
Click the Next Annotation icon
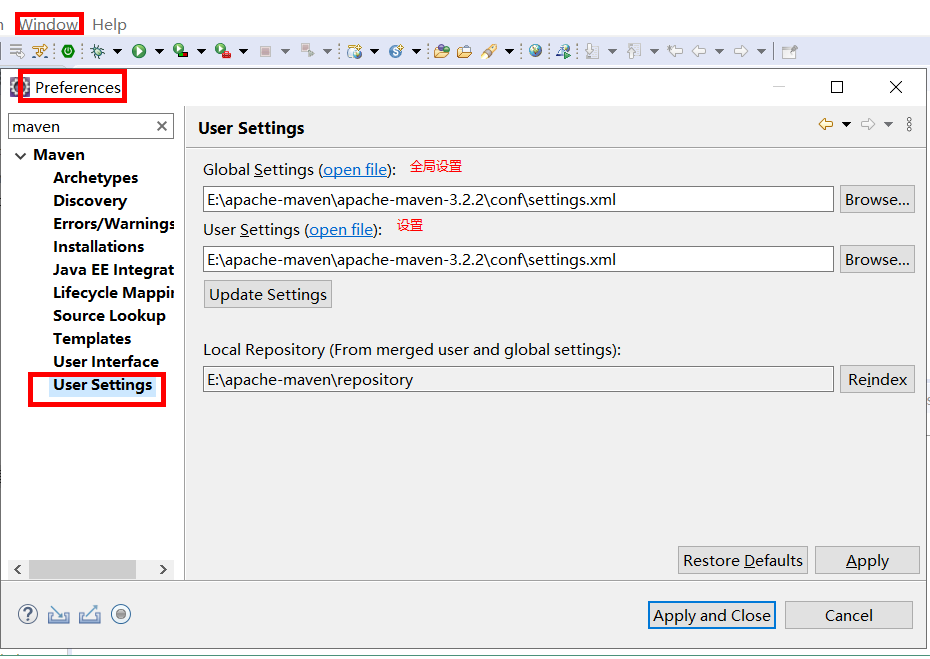(x=591, y=52)
